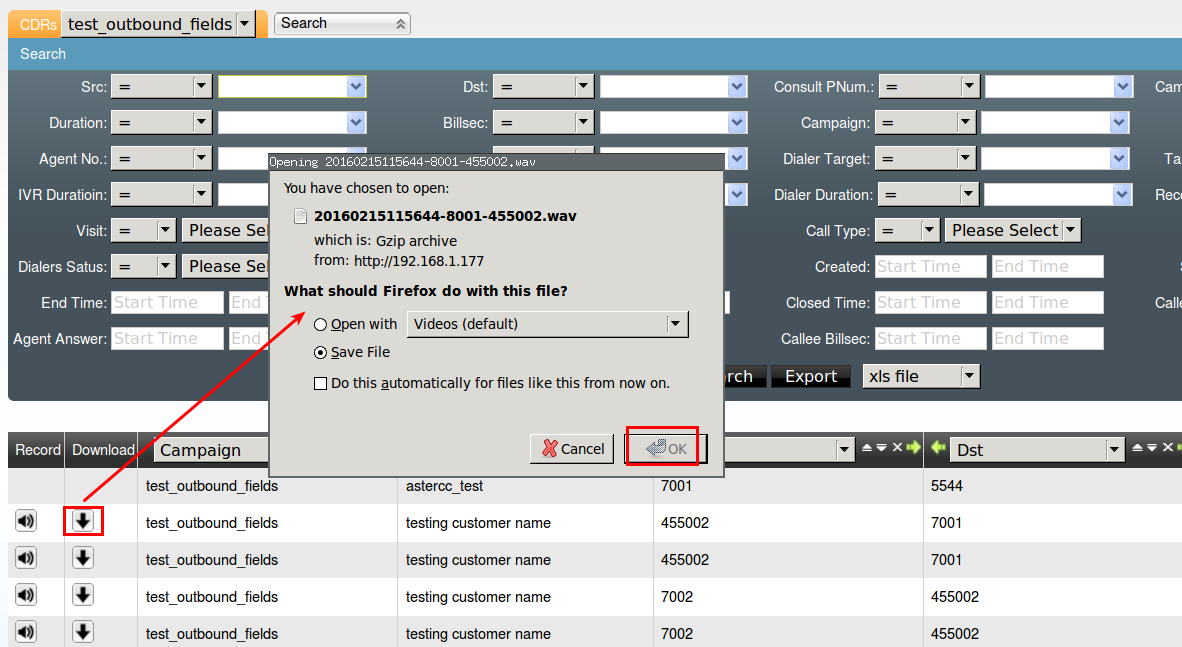Open the 'Videos (default)' application dropdown

(x=676, y=324)
